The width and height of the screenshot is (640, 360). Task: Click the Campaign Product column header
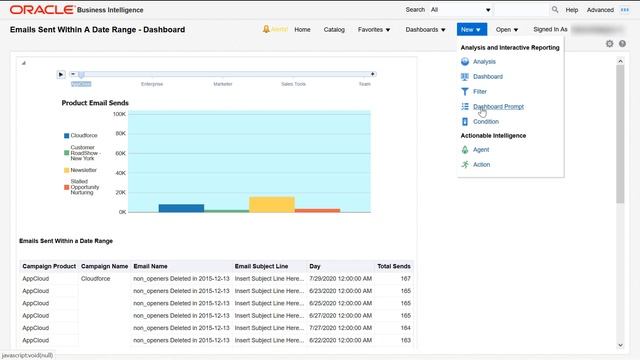coord(49,266)
